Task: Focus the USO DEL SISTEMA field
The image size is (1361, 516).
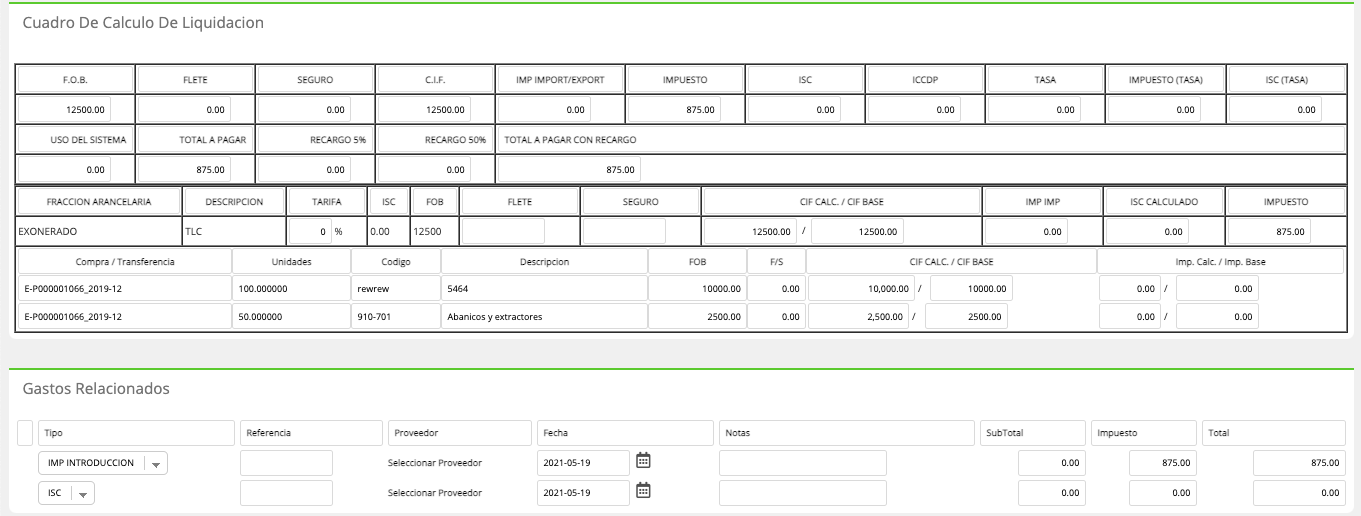Action: (65, 170)
